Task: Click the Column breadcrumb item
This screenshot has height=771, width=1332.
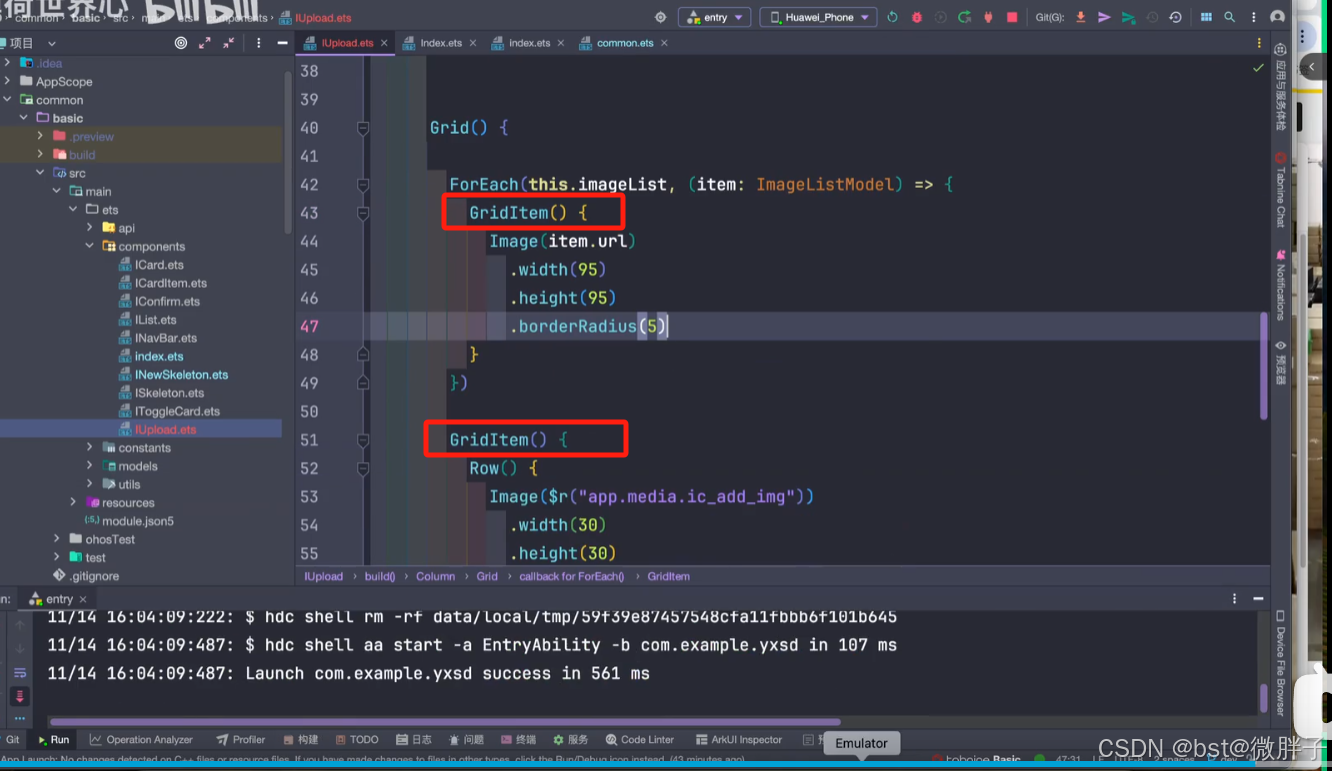Action: point(435,576)
